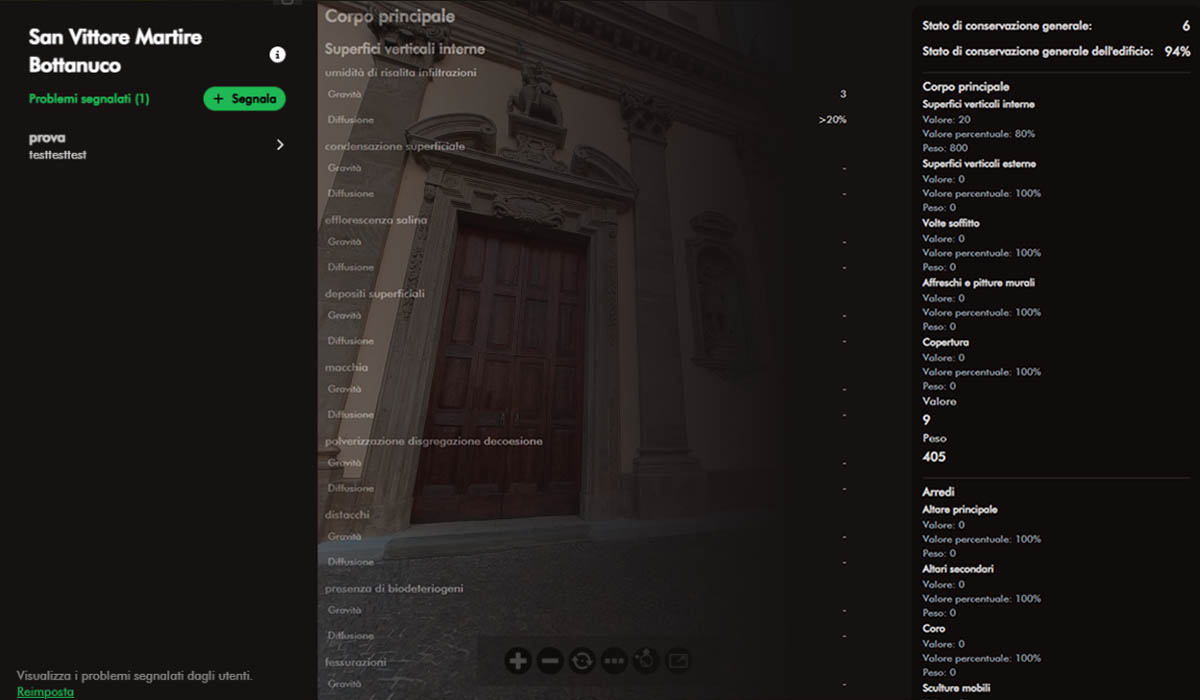Click the zoom out minus icon

550,660
